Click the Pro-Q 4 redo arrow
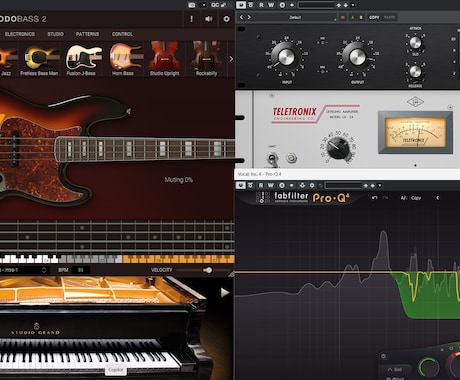Screen dimensions: 460x380 click(x=385, y=198)
